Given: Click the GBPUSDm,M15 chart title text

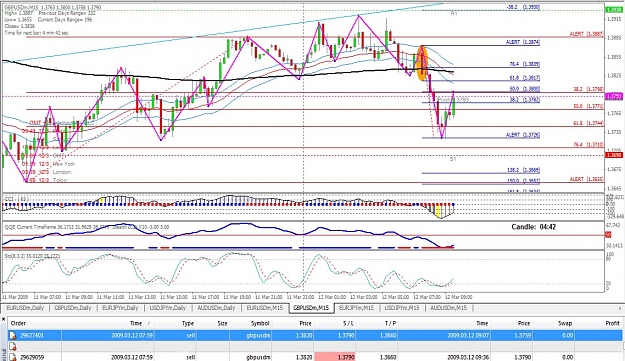Looking at the screenshot, I should [x=53, y=8].
